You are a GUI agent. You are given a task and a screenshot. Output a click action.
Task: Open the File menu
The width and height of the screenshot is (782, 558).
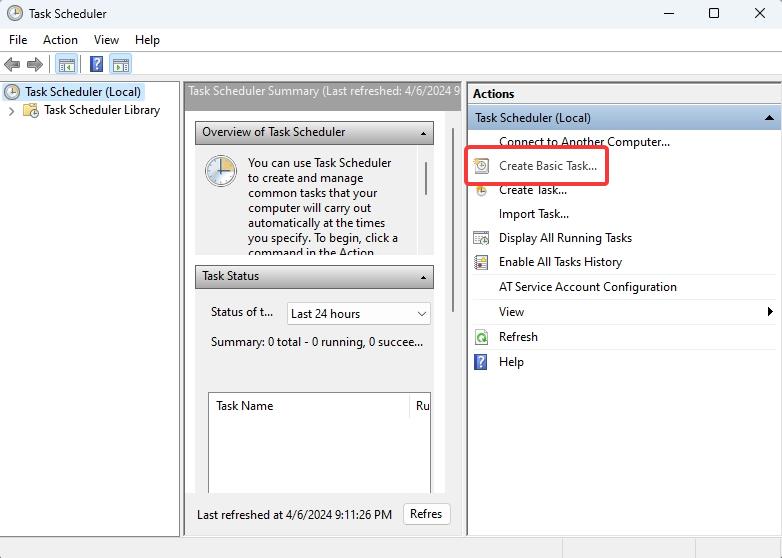tap(18, 40)
